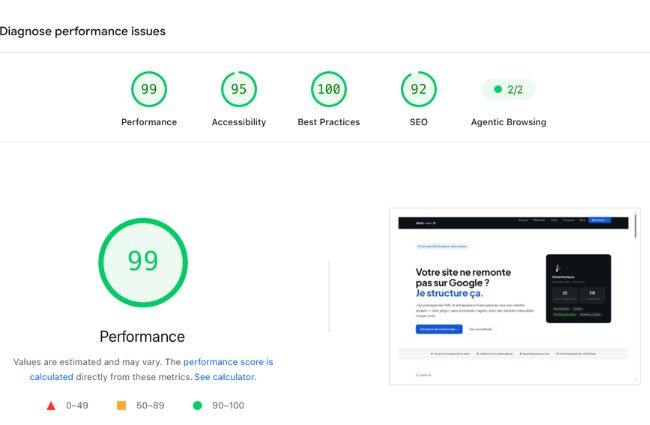Select the 50–89 range text

(150, 406)
